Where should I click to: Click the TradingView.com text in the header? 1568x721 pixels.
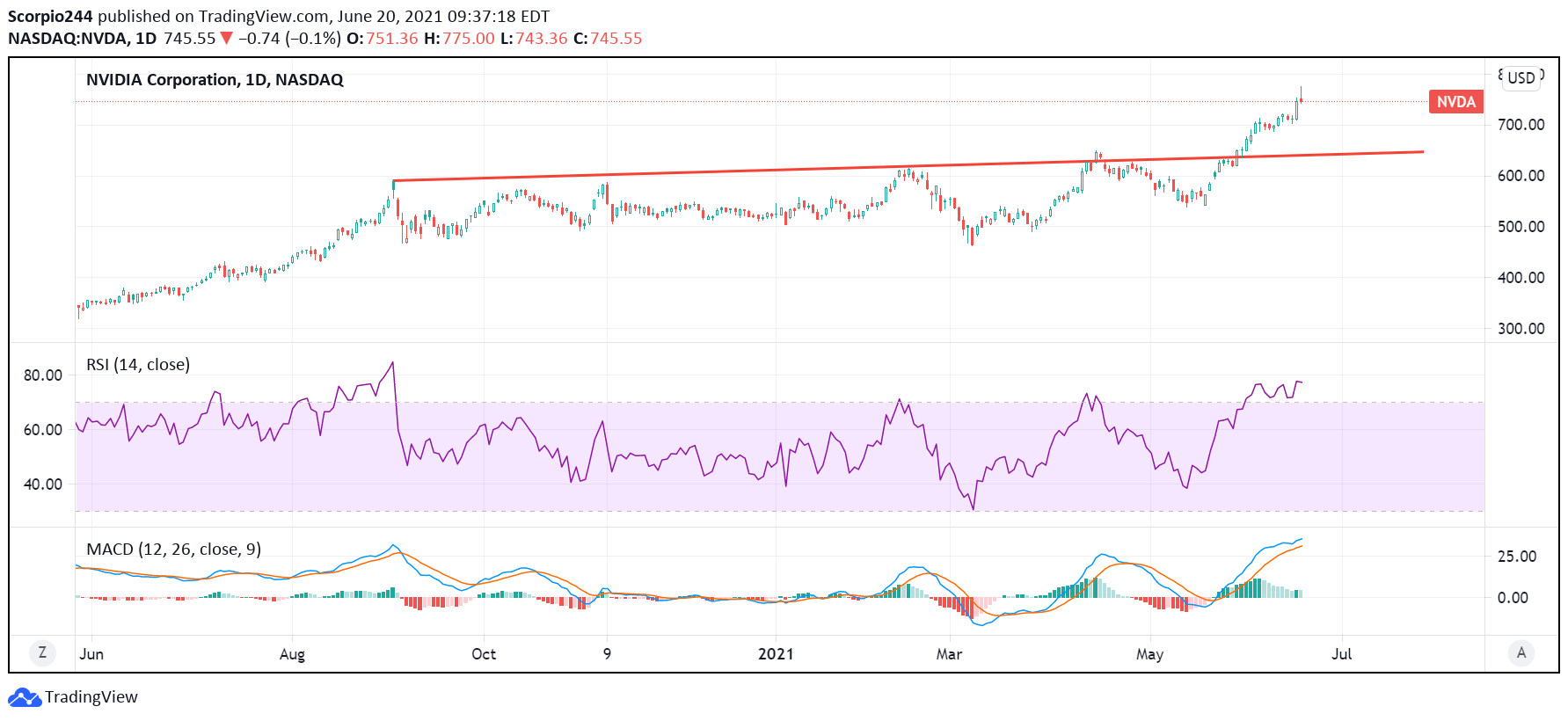[x=263, y=17]
